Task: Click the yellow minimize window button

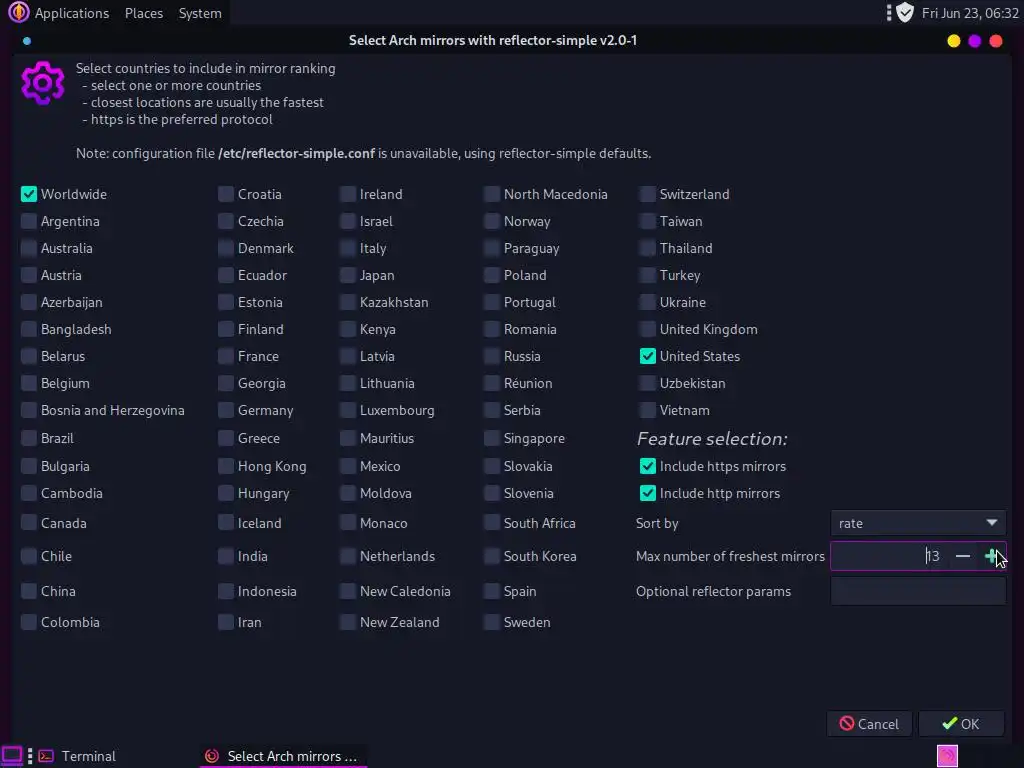Action: click(953, 40)
